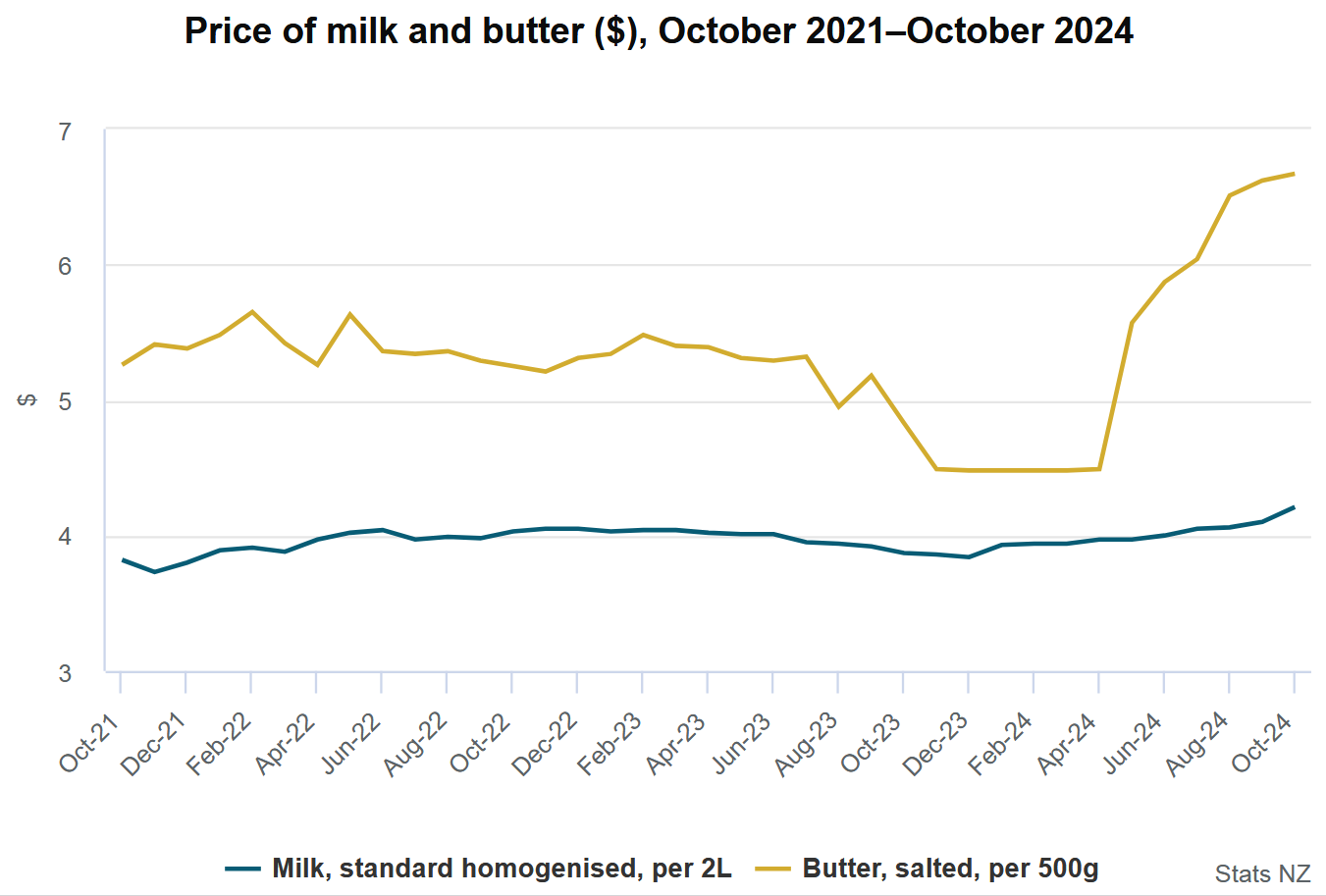Toggle the Butter, salted legend entry
The width and height of the screenshot is (1326, 896).
coord(950,869)
